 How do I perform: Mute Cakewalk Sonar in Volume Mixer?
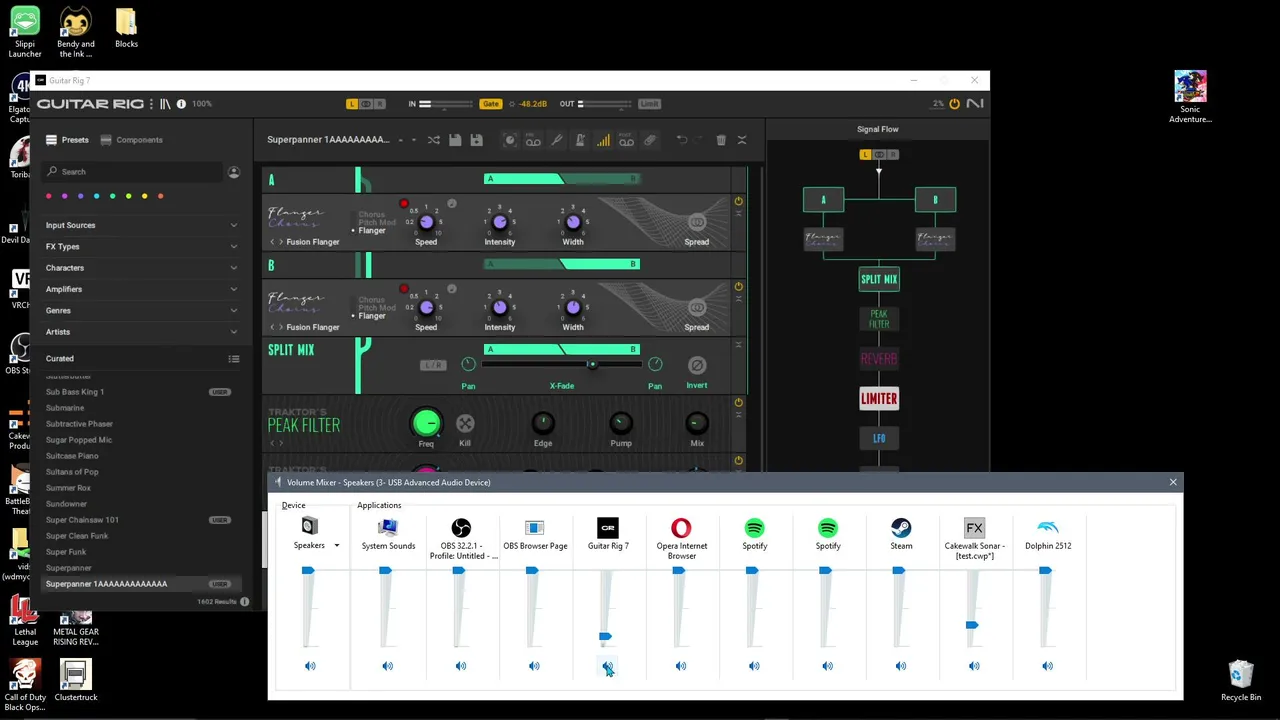pyautogui.click(x=974, y=666)
